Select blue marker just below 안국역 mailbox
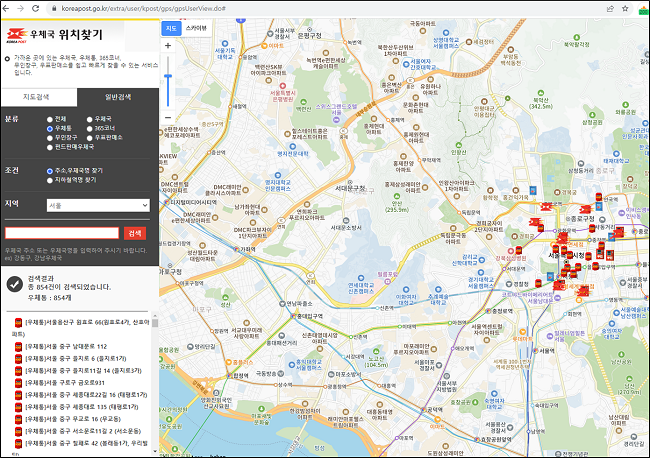 599,206
